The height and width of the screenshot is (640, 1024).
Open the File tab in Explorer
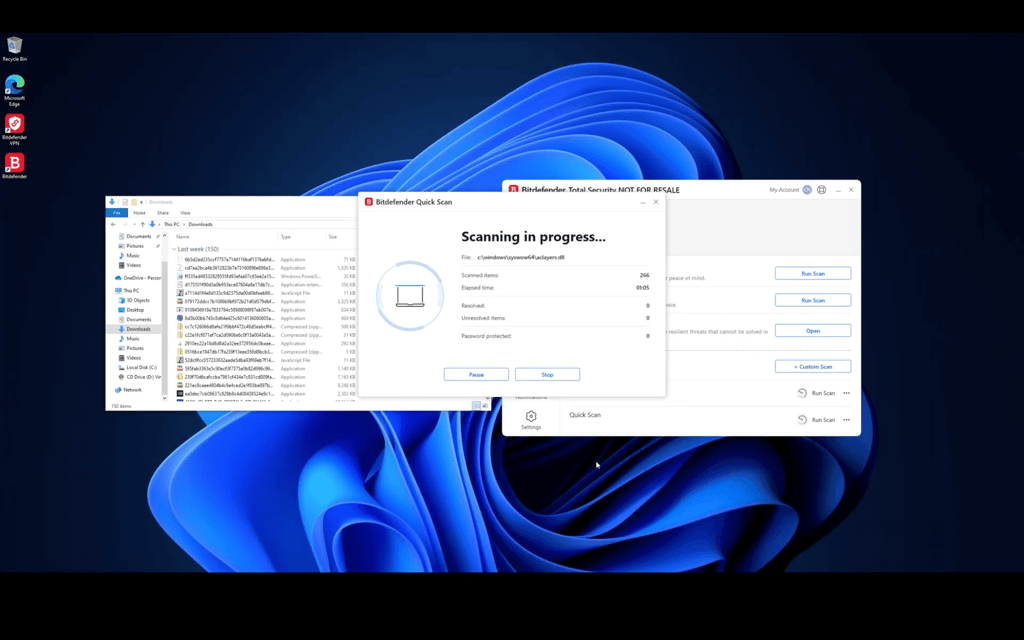point(117,213)
